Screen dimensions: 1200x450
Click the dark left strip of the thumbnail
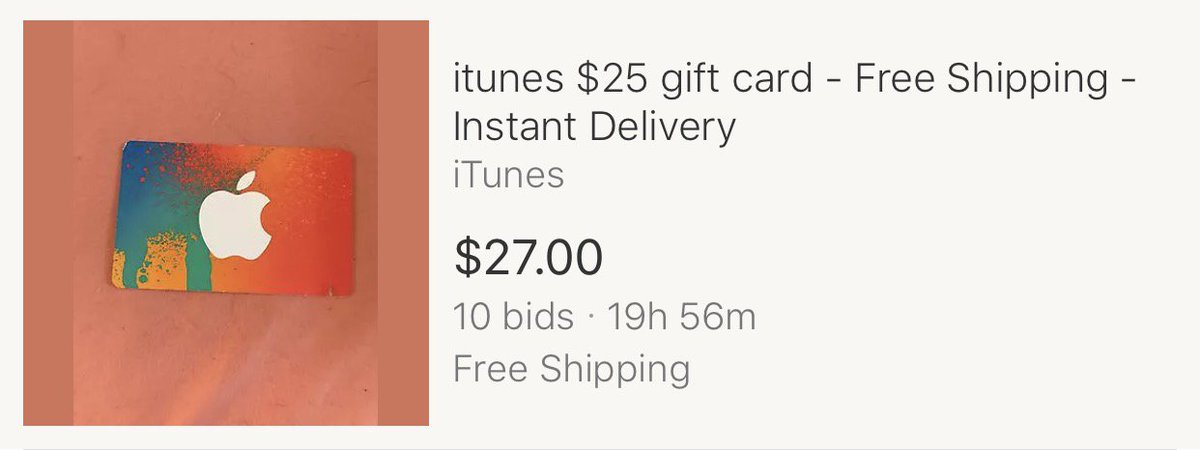(47, 223)
